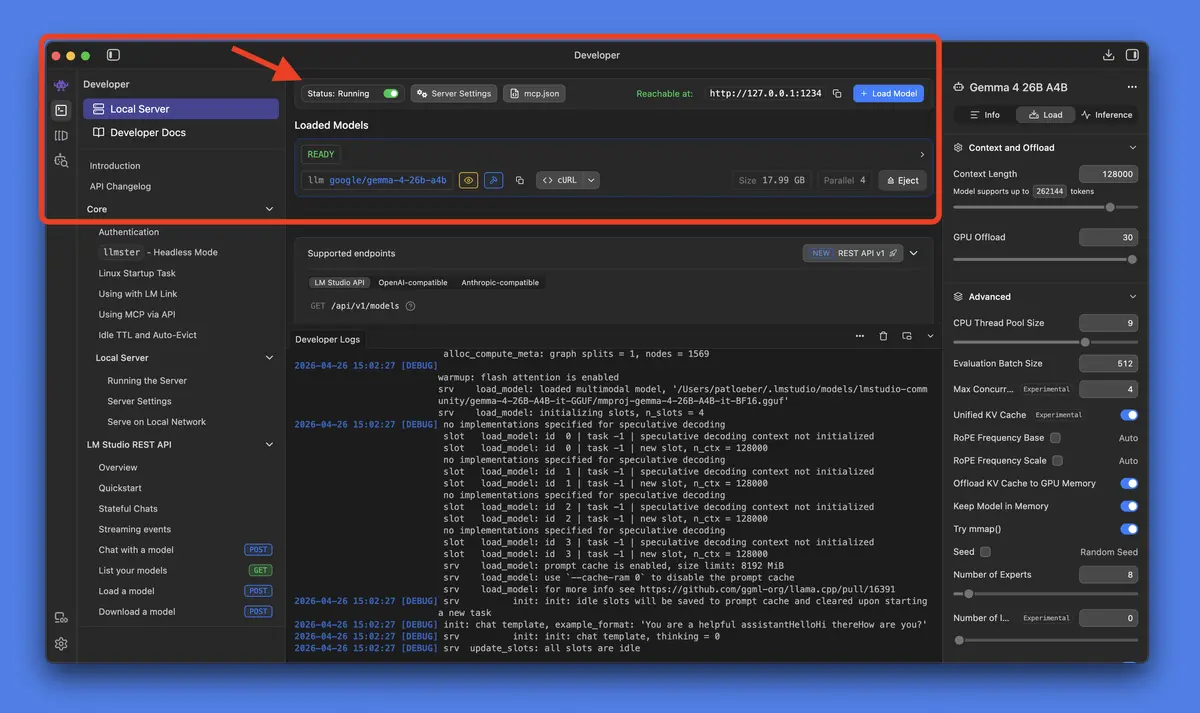Toggle the Try mmap() switch
The width and height of the screenshot is (1200, 713).
(1129, 529)
